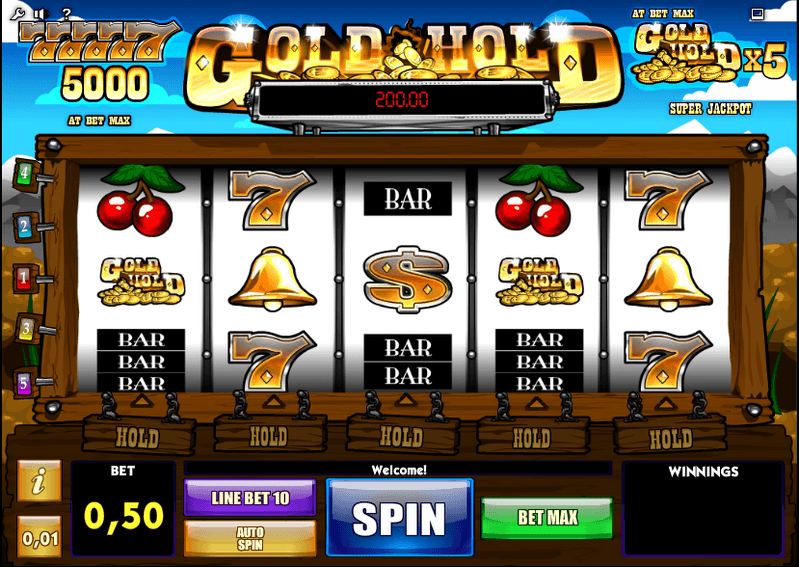Toggle HOLD on the first reel

click(139, 436)
